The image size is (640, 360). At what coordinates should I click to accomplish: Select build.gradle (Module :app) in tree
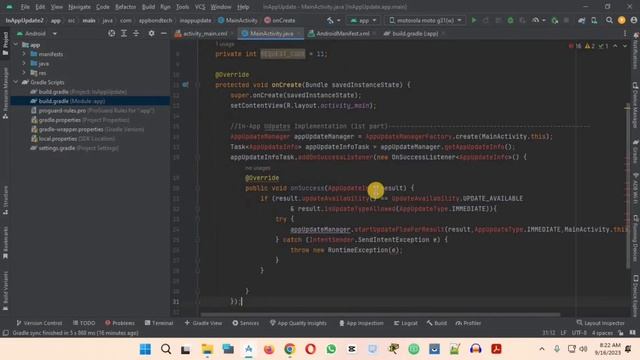point(90,101)
